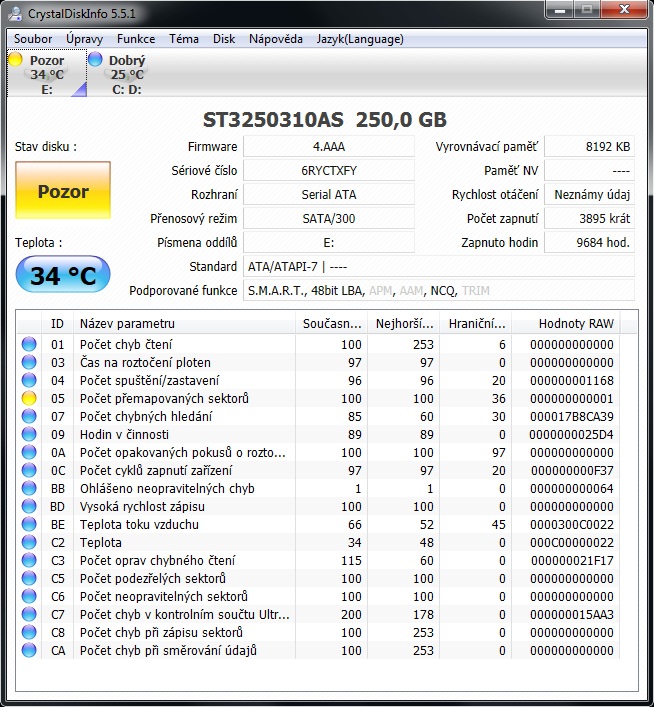Screen dimensions: 654x707
Task: Click the status icon for Čas na roztočení ploten
Action: point(29,363)
